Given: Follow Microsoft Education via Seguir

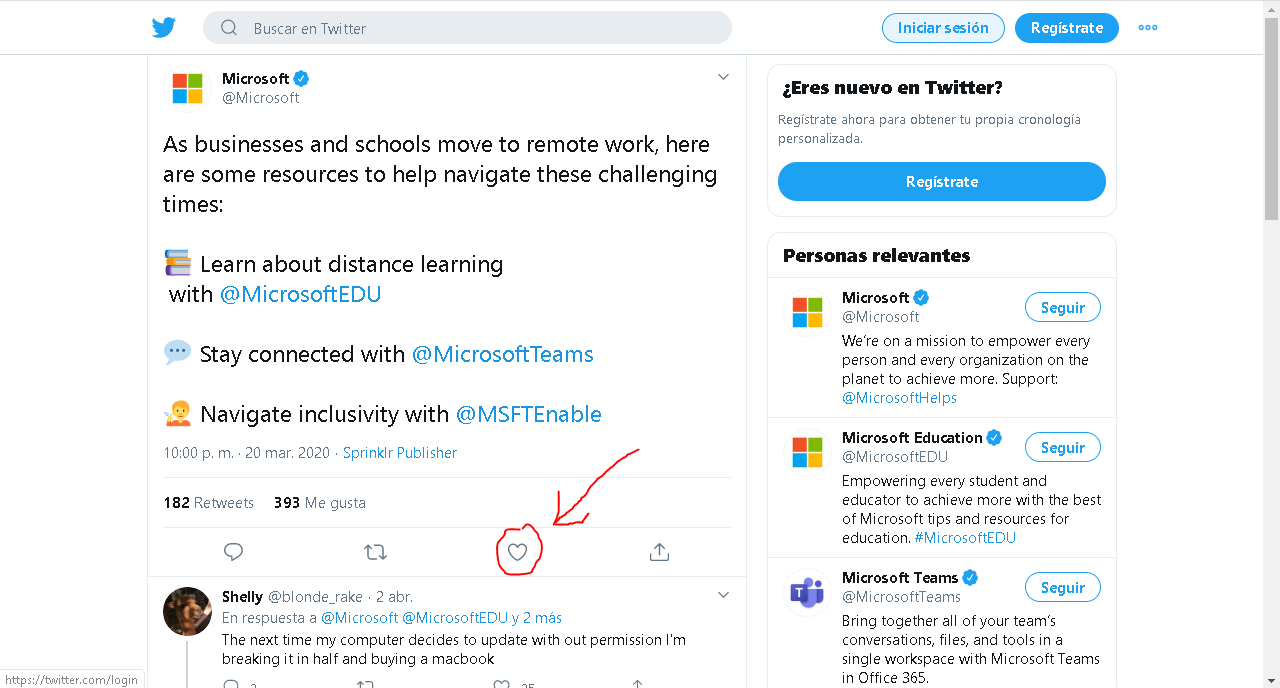Looking at the screenshot, I should click(1062, 447).
